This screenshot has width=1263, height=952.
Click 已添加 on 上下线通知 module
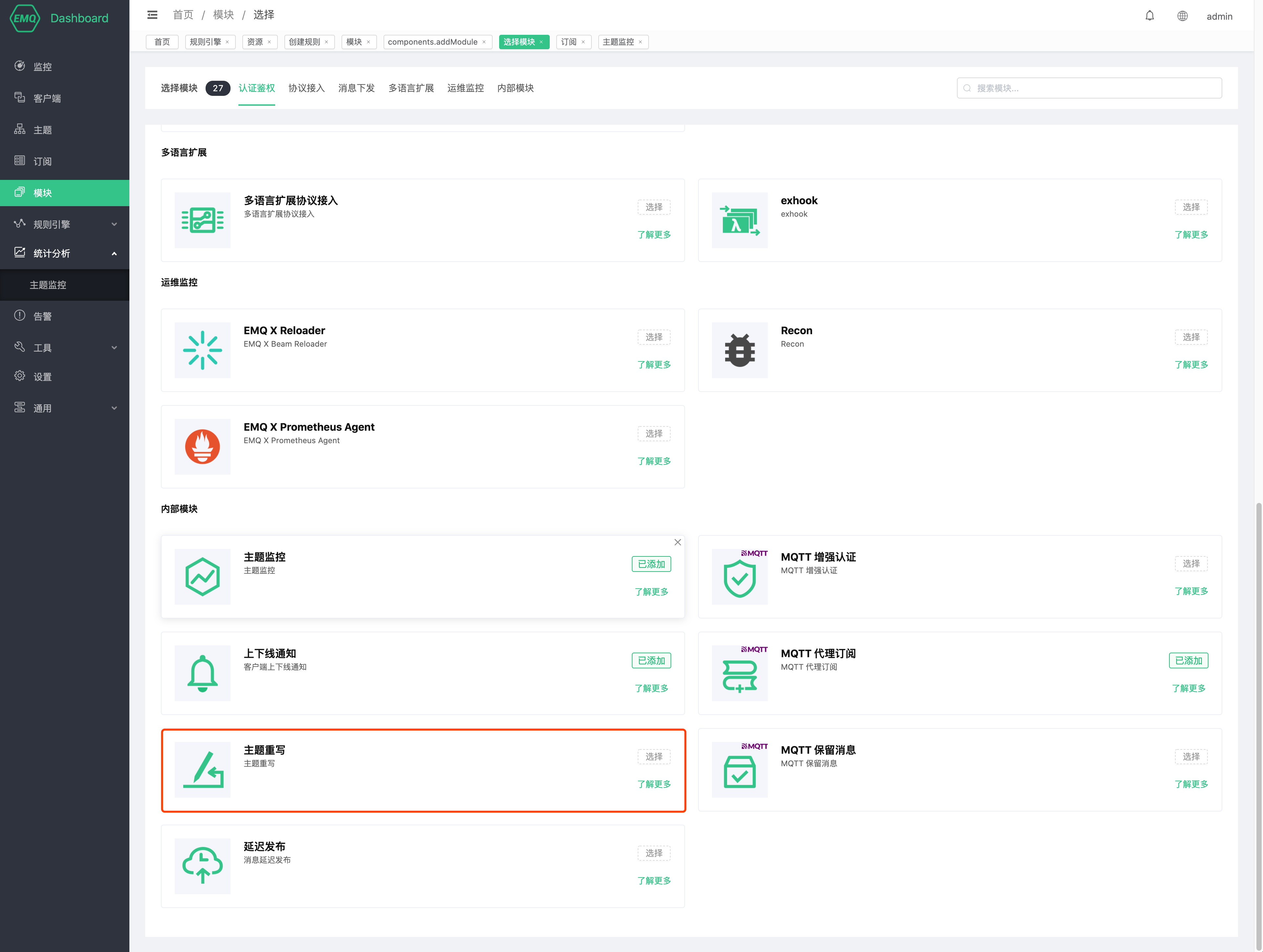[651, 660]
